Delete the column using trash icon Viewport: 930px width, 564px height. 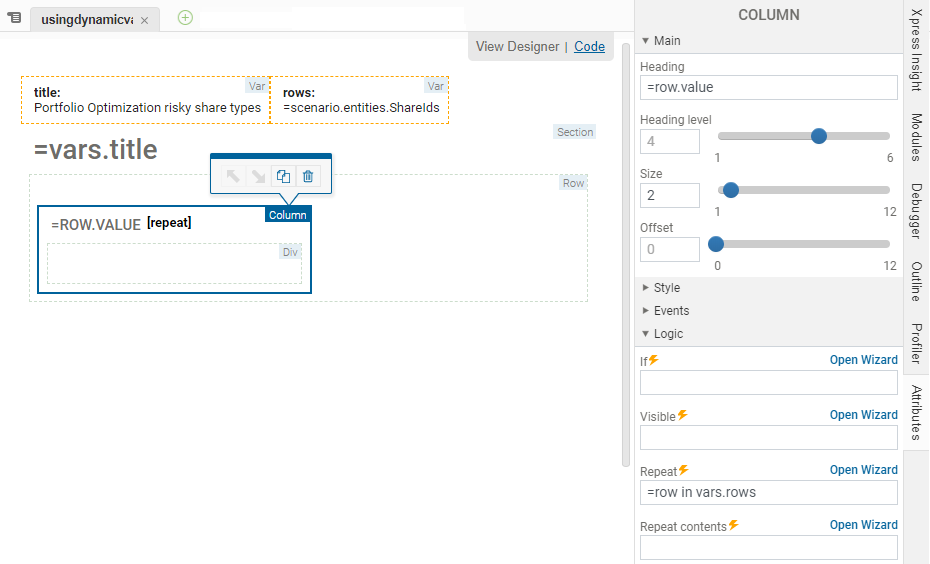[x=308, y=176]
